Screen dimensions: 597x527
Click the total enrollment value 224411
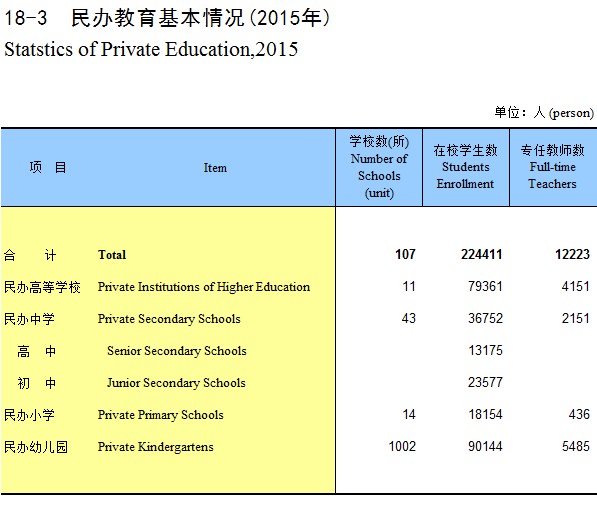pos(482,254)
